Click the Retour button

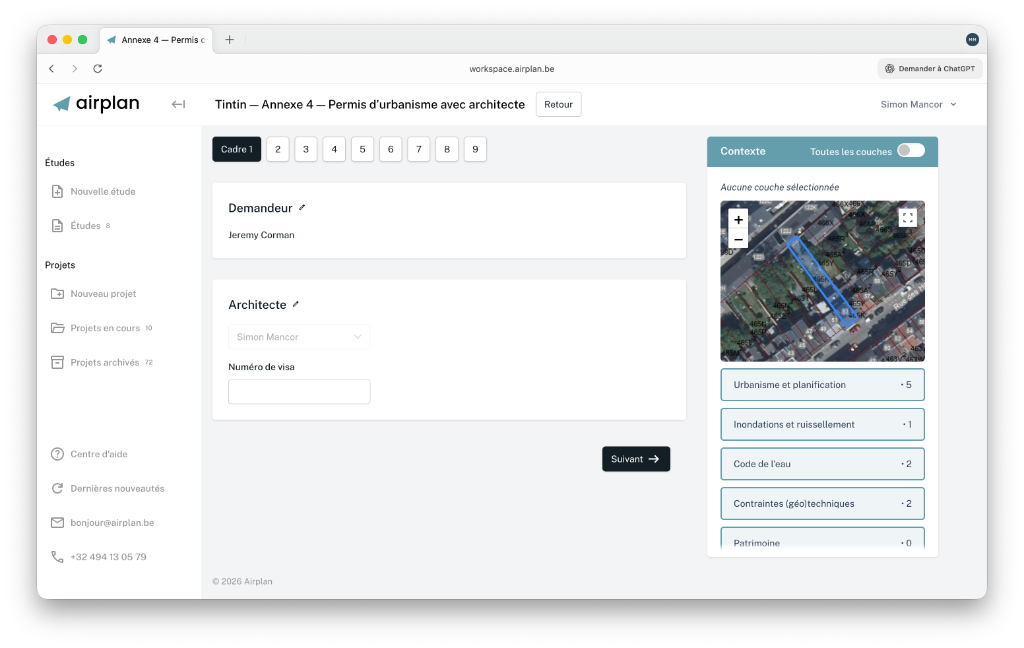[x=558, y=105]
